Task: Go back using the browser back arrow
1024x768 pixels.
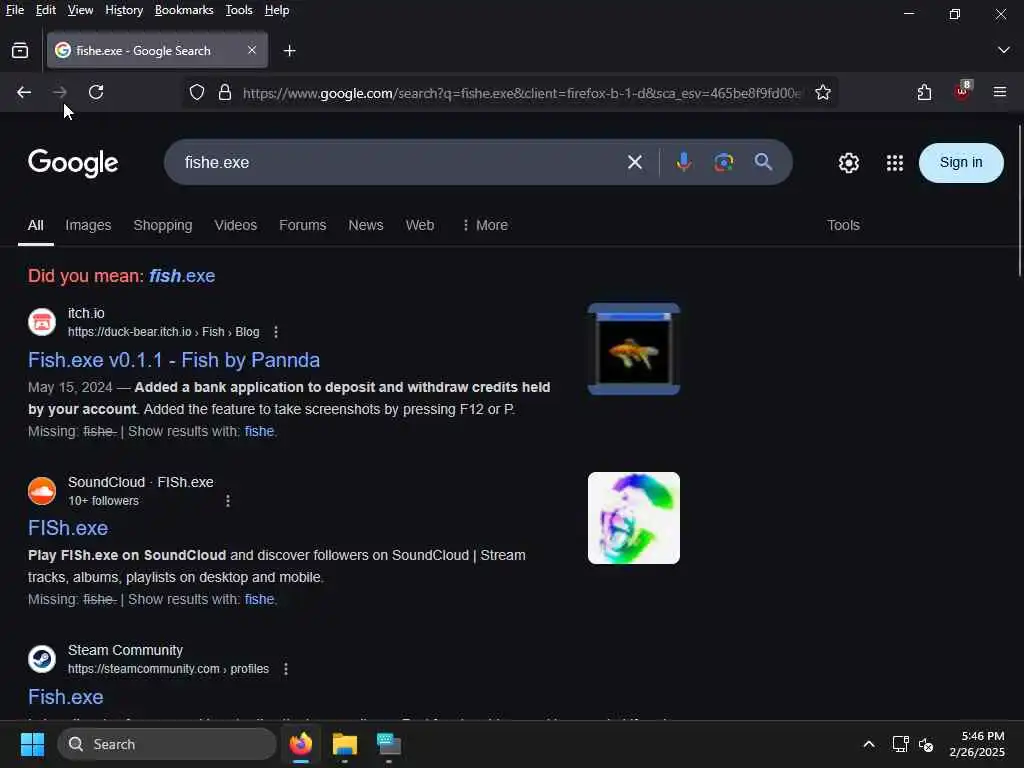Action: tap(24, 92)
